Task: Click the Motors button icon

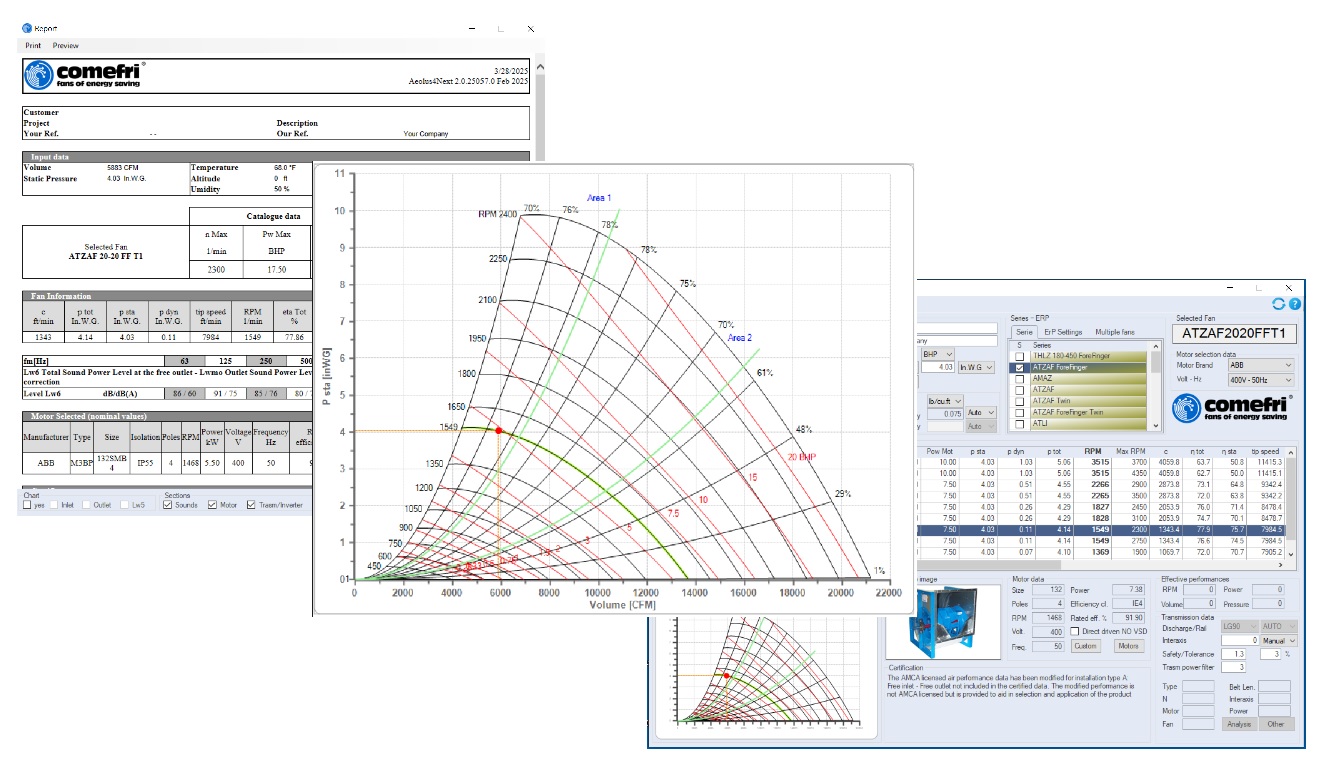Action: pos(1129,646)
